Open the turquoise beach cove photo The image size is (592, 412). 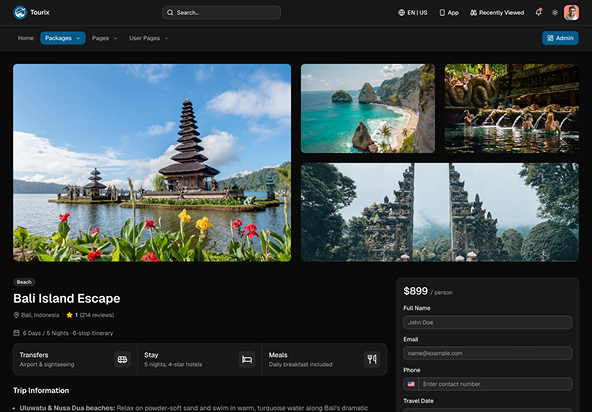(x=368, y=108)
